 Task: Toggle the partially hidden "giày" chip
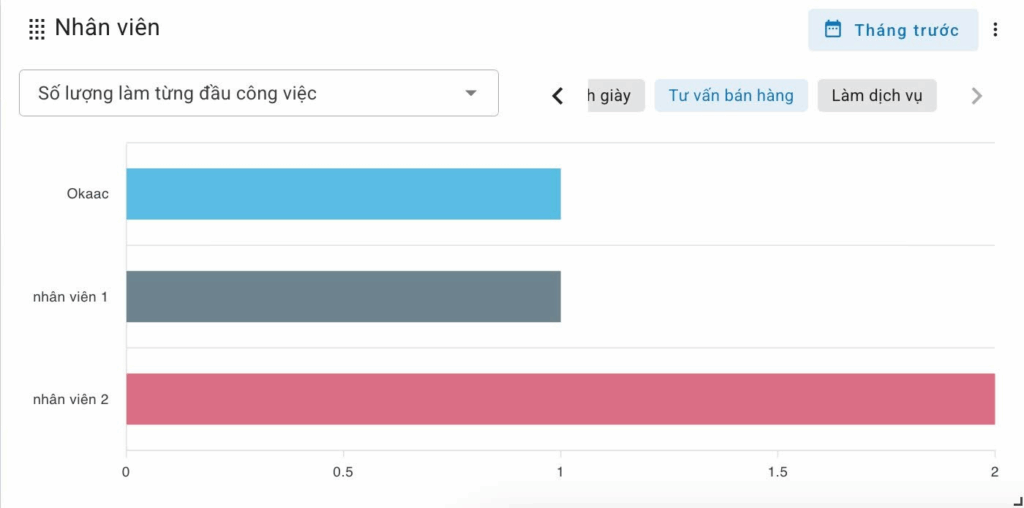pos(615,96)
